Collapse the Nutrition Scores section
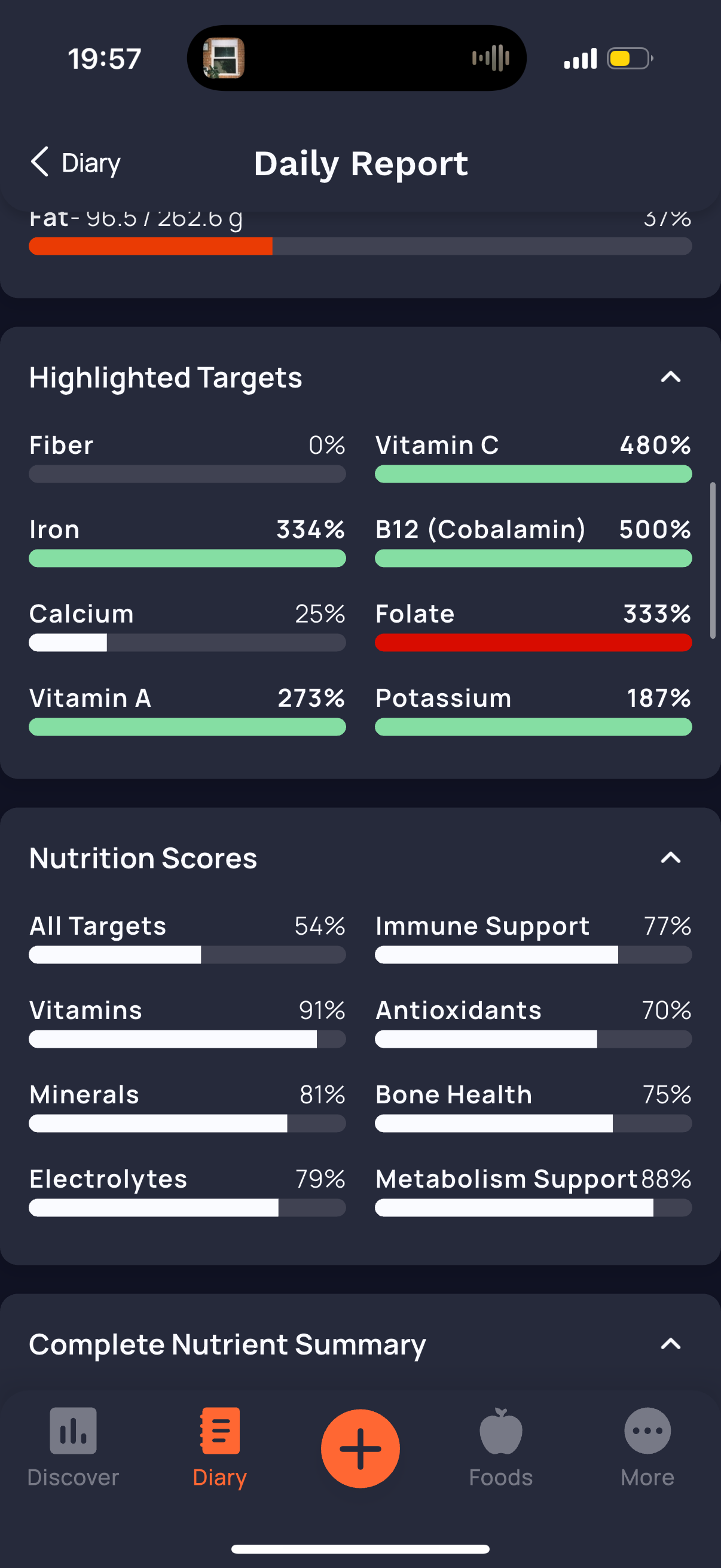This screenshot has height=1568, width=721. pos(671,858)
